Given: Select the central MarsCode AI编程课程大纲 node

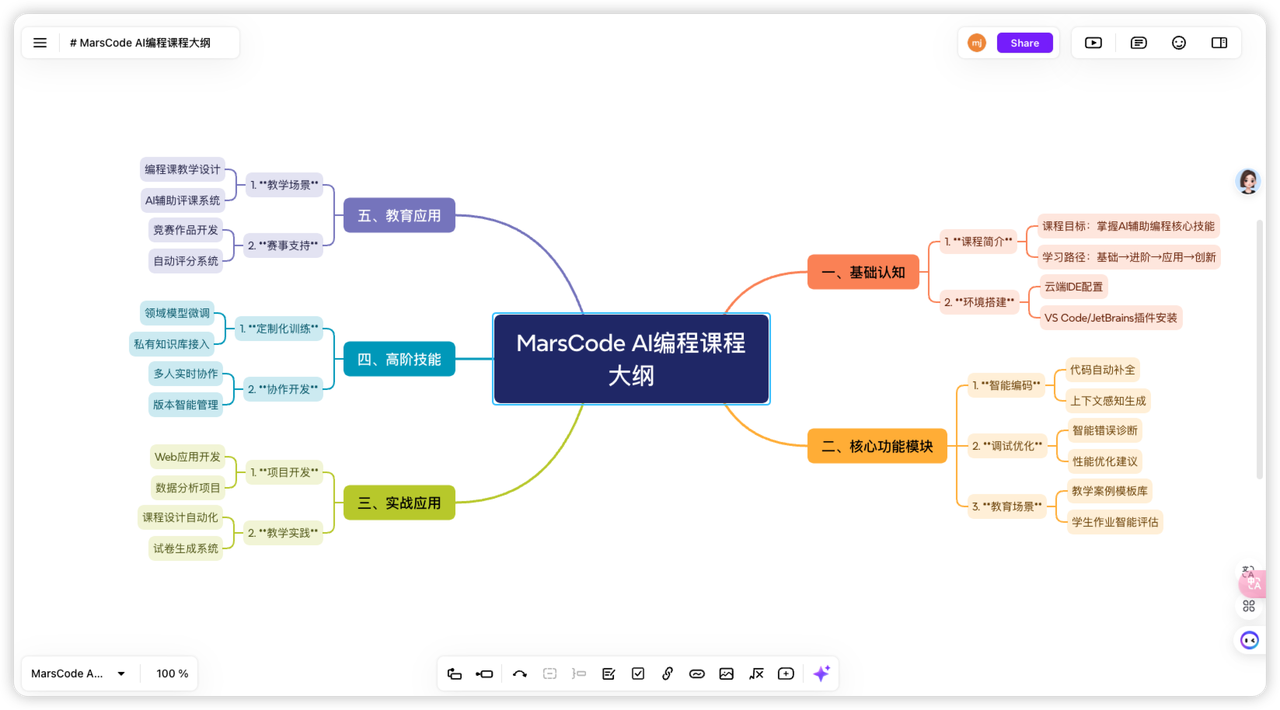Looking at the screenshot, I should click(x=631, y=359).
